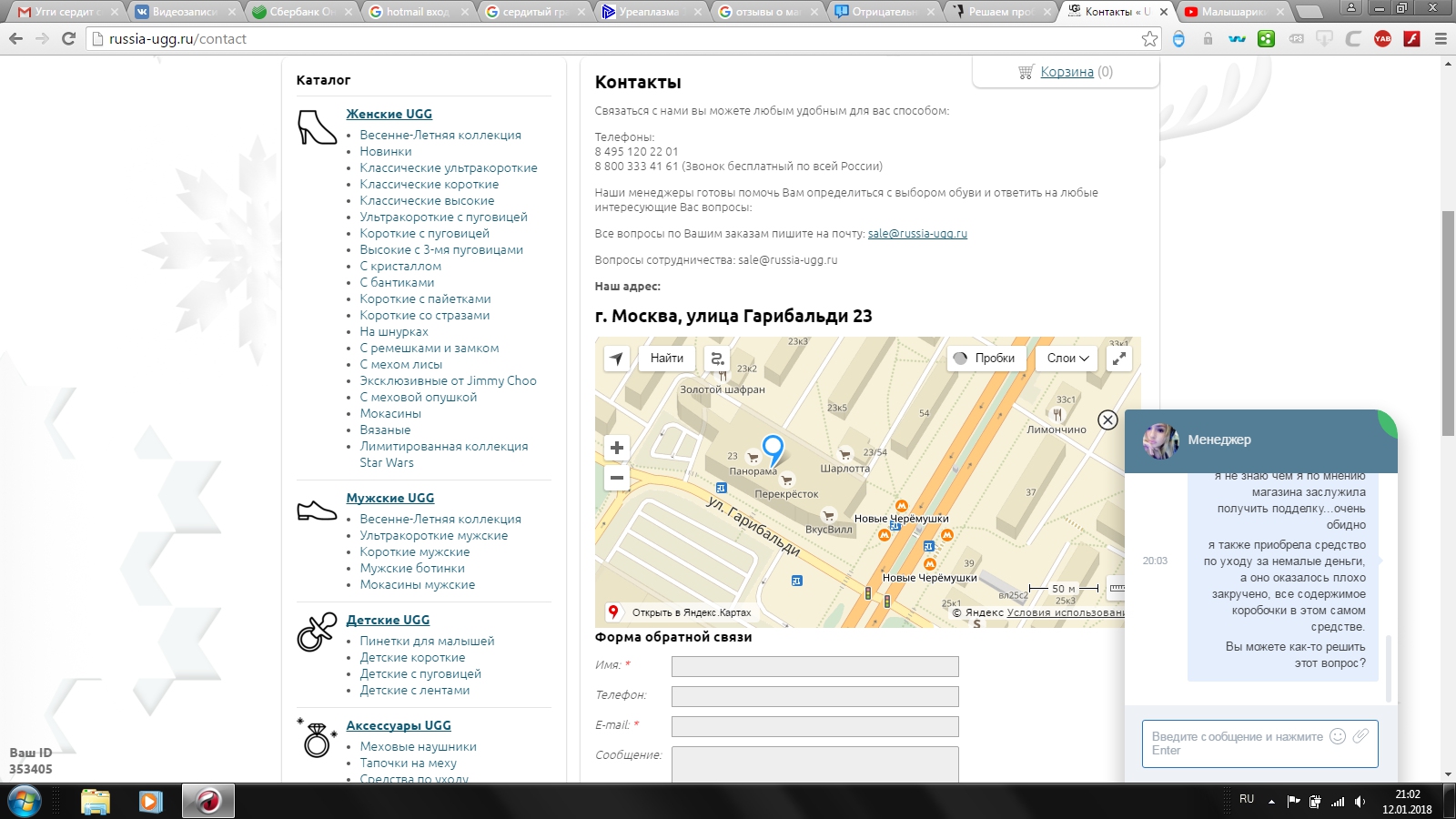The image size is (1456, 819).
Task: Open the Женские UGG category
Action: point(389,114)
